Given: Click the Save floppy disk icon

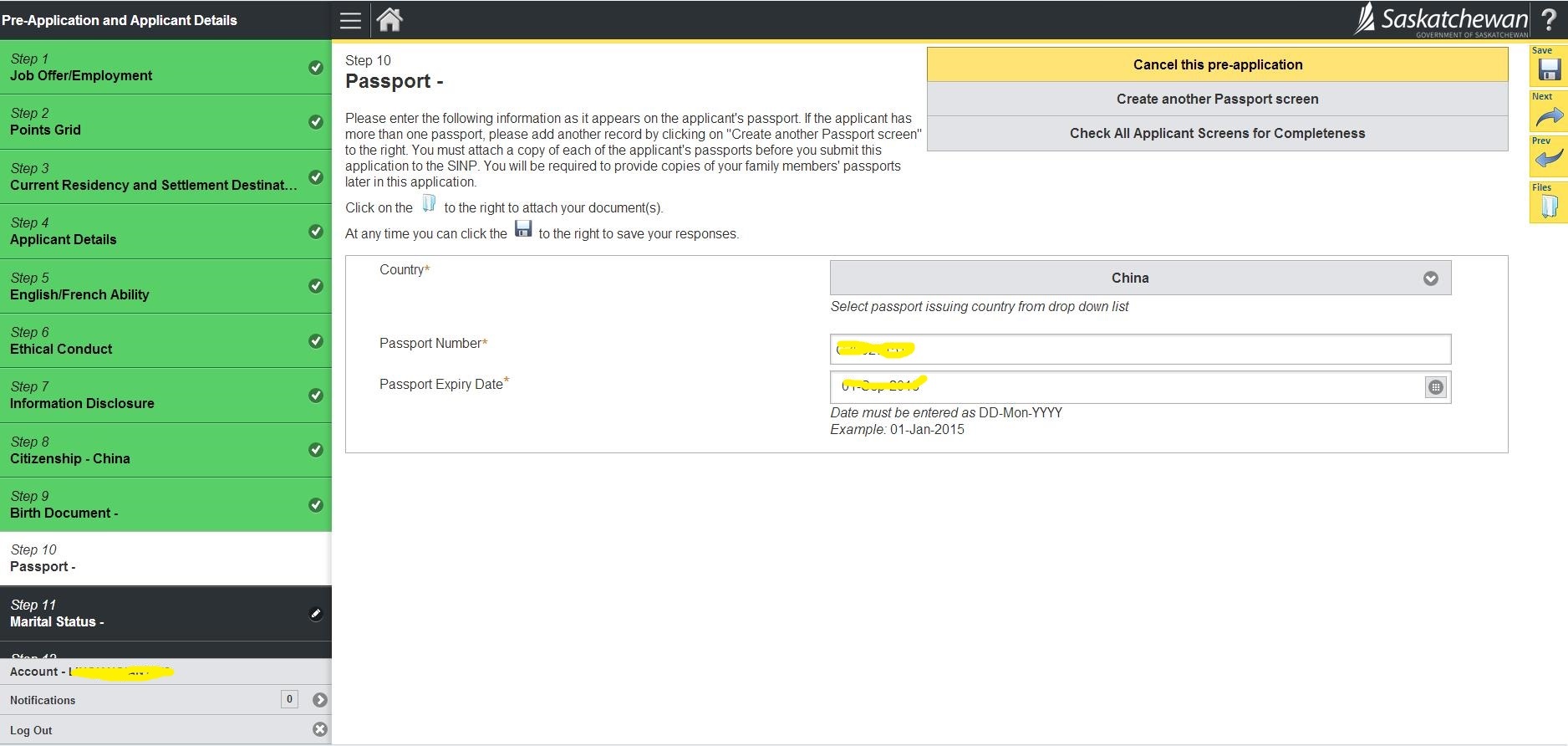Looking at the screenshot, I should coord(1549,70).
